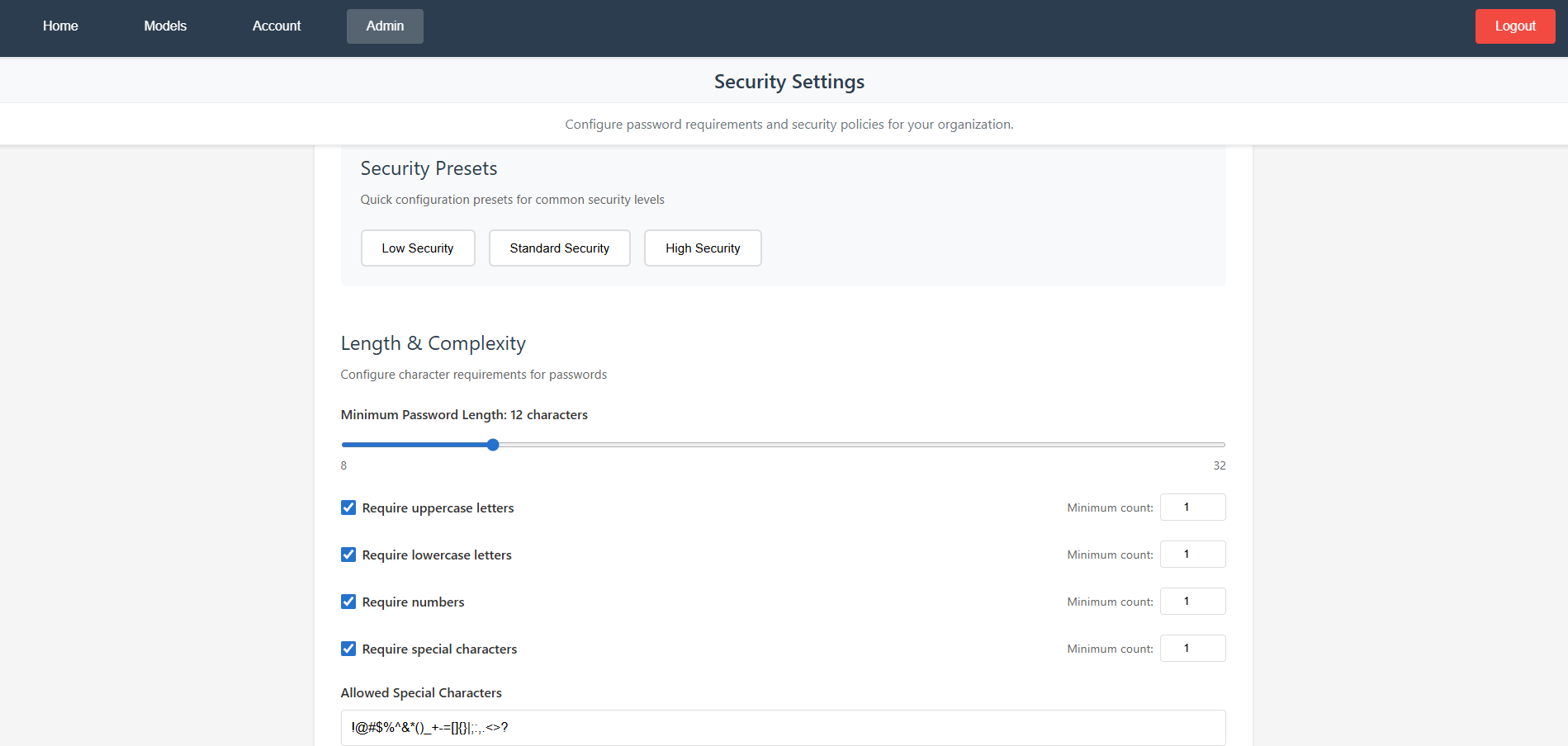This screenshot has width=1568, height=746.
Task: Go to the Account page
Action: point(276,26)
